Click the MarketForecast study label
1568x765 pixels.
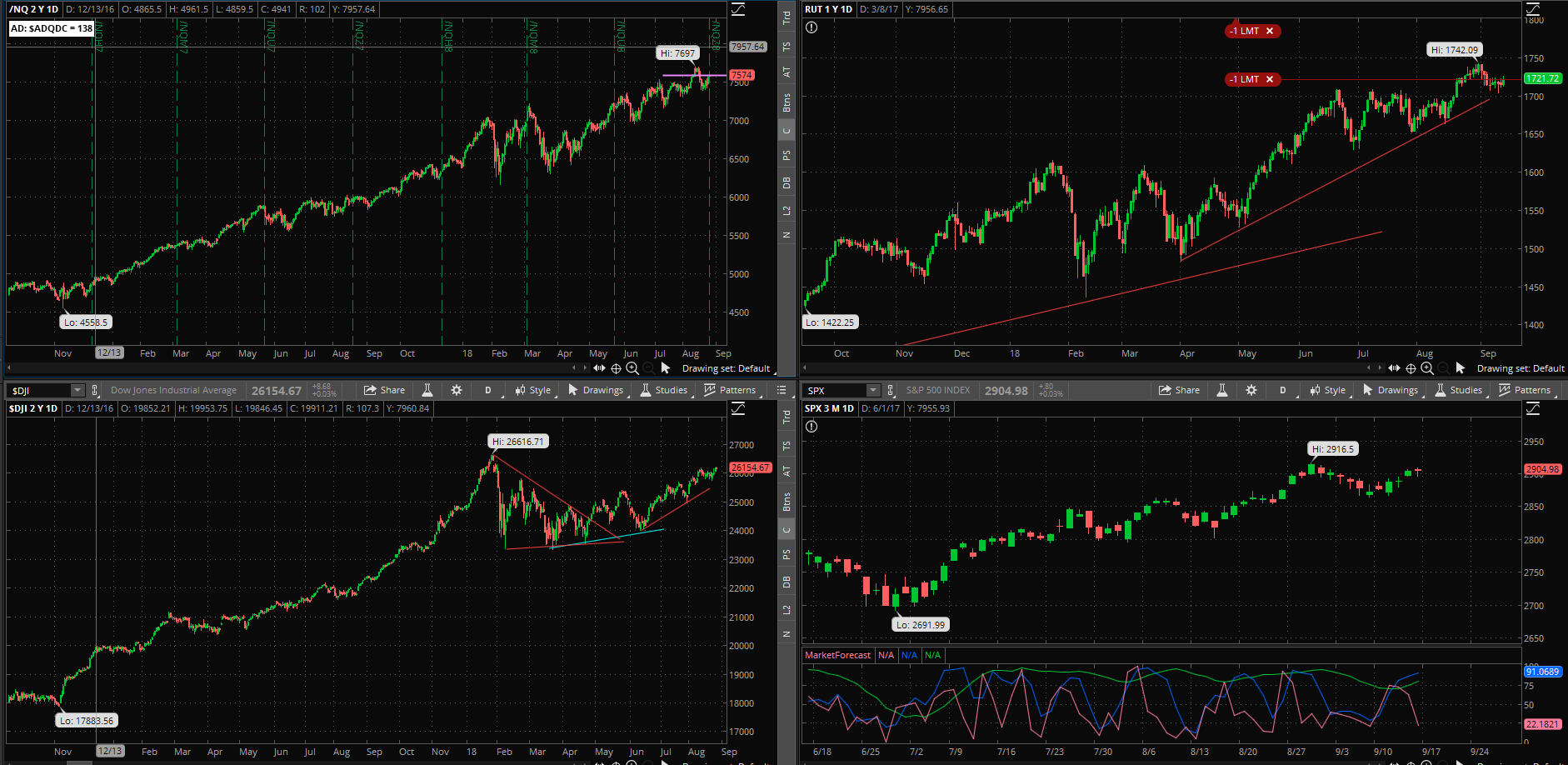point(837,655)
